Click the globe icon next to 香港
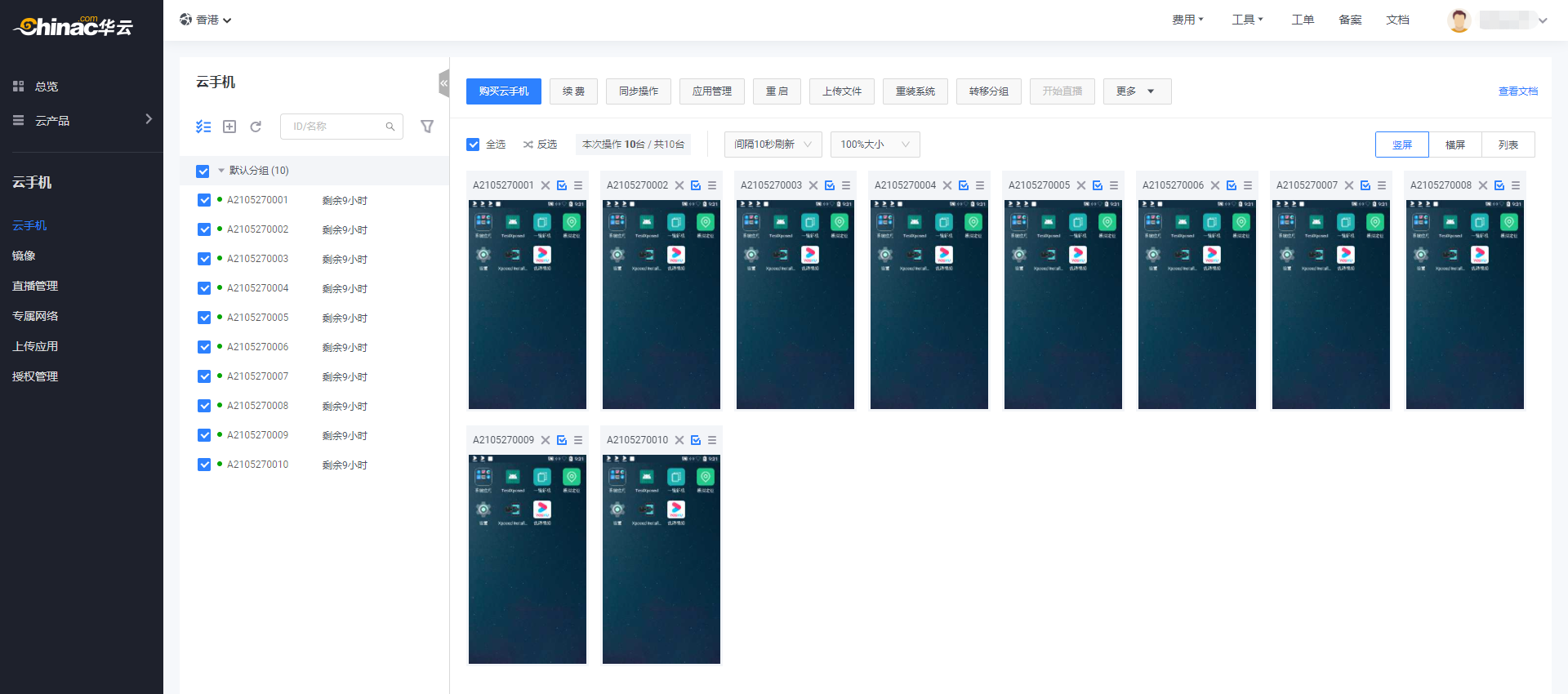 186,19
